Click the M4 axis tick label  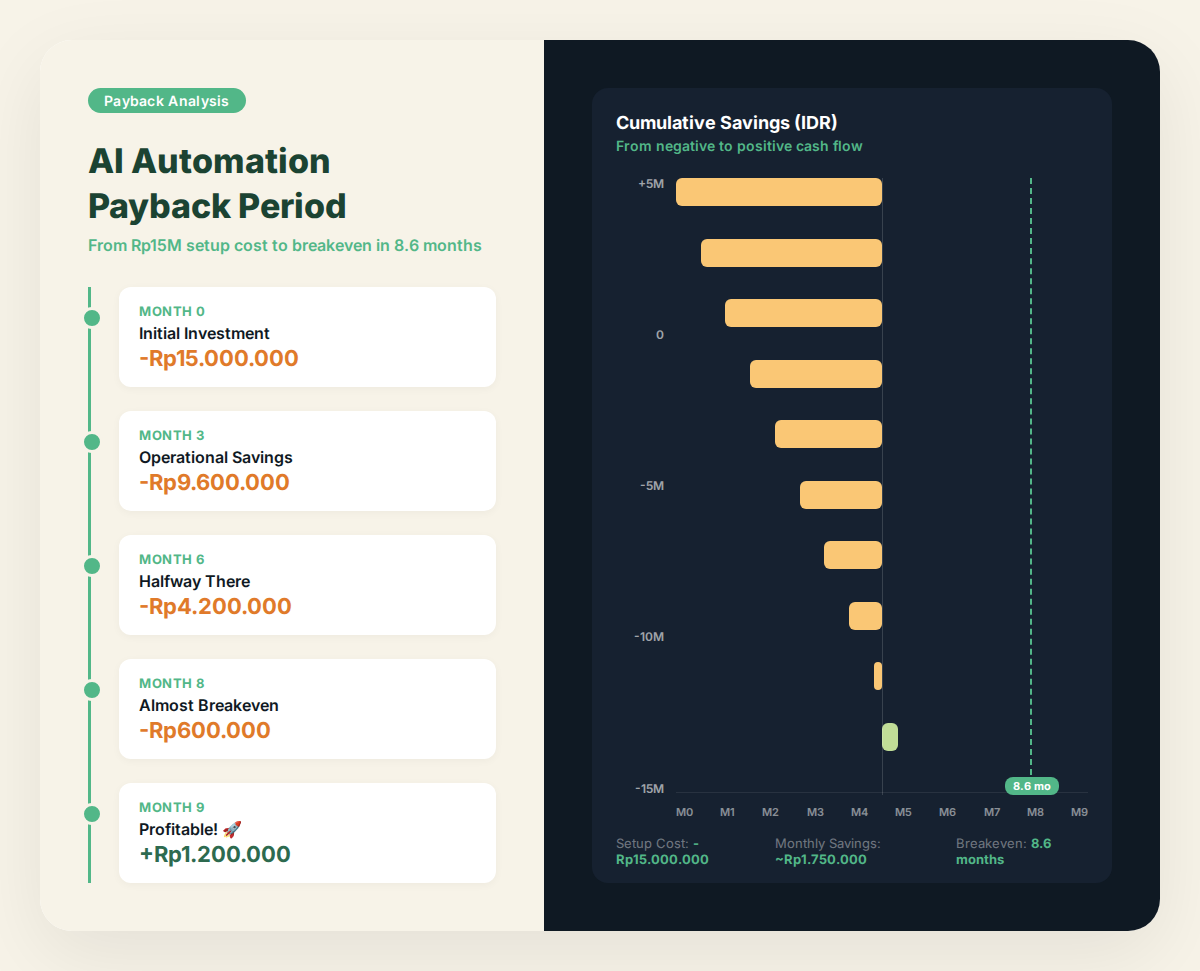pyautogui.click(x=860, y=812)
